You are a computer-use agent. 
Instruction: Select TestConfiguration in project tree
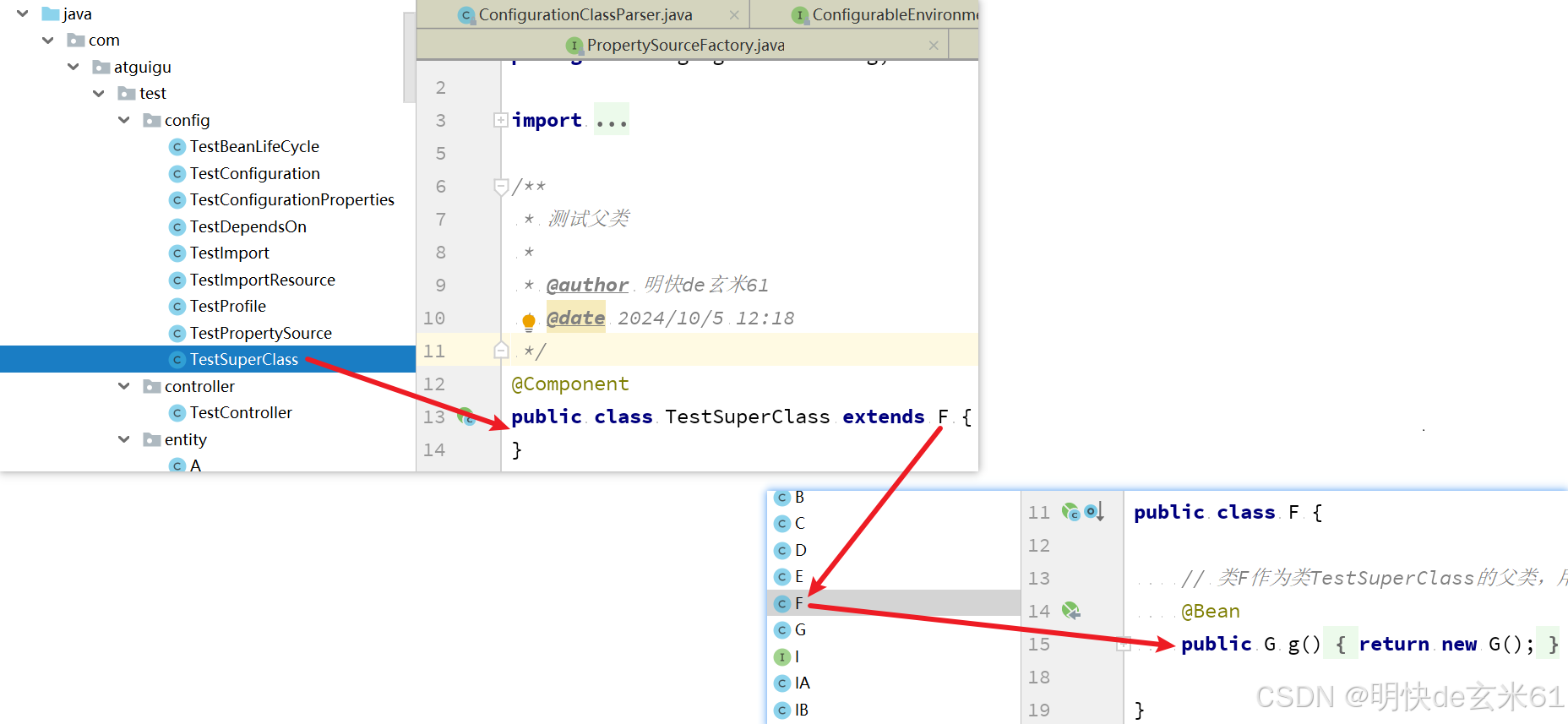255,173
